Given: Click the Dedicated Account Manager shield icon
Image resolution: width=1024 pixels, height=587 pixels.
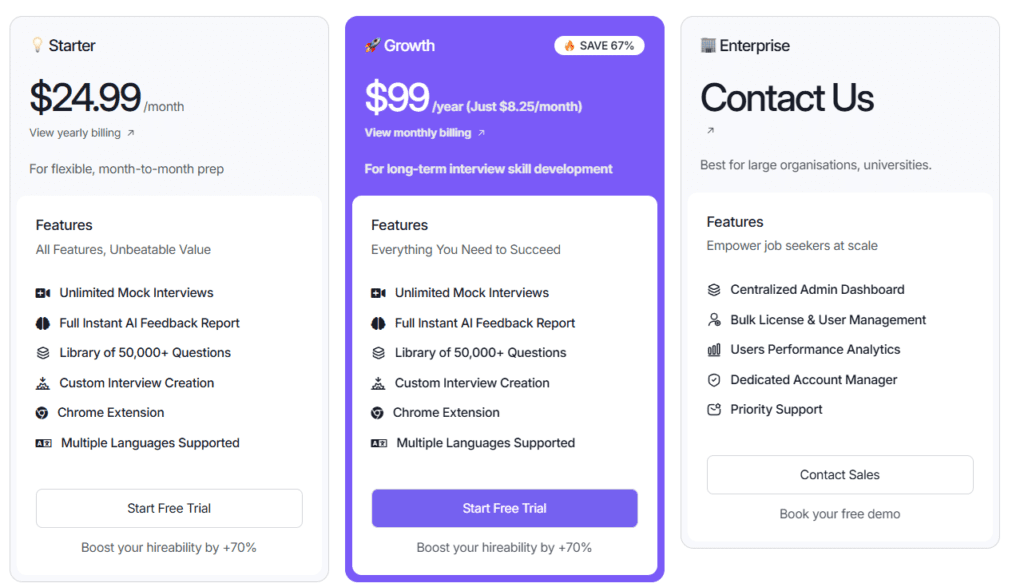Looking at the screenshot, I should click(714, 380).
